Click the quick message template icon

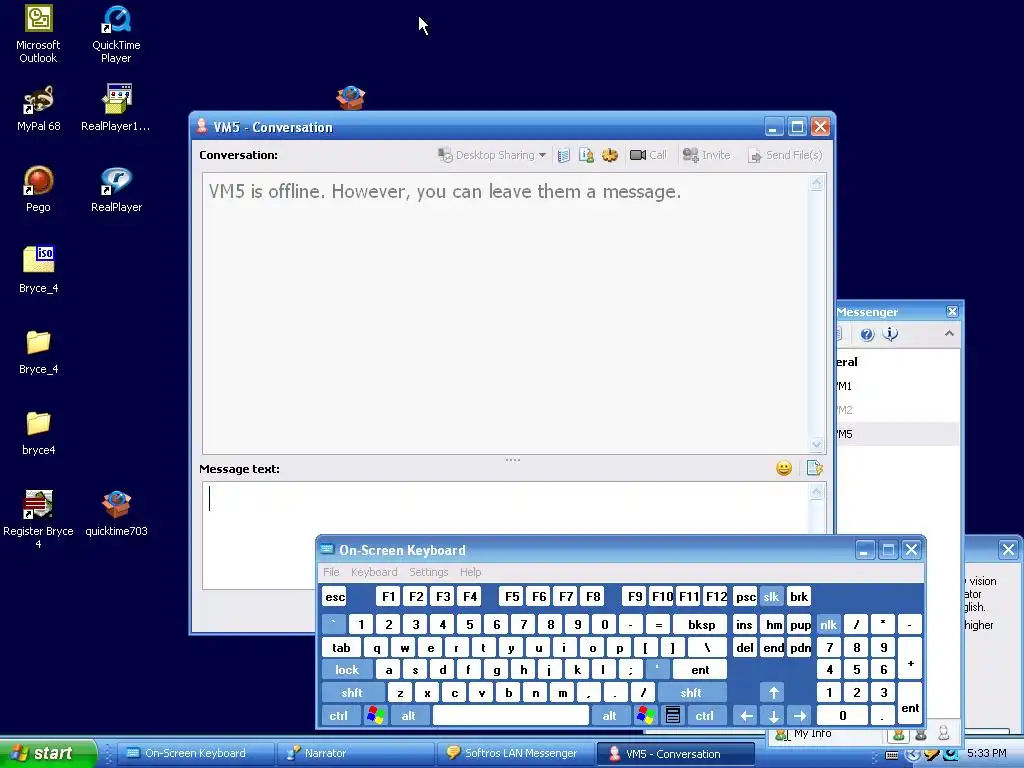(x=814, y=468)
